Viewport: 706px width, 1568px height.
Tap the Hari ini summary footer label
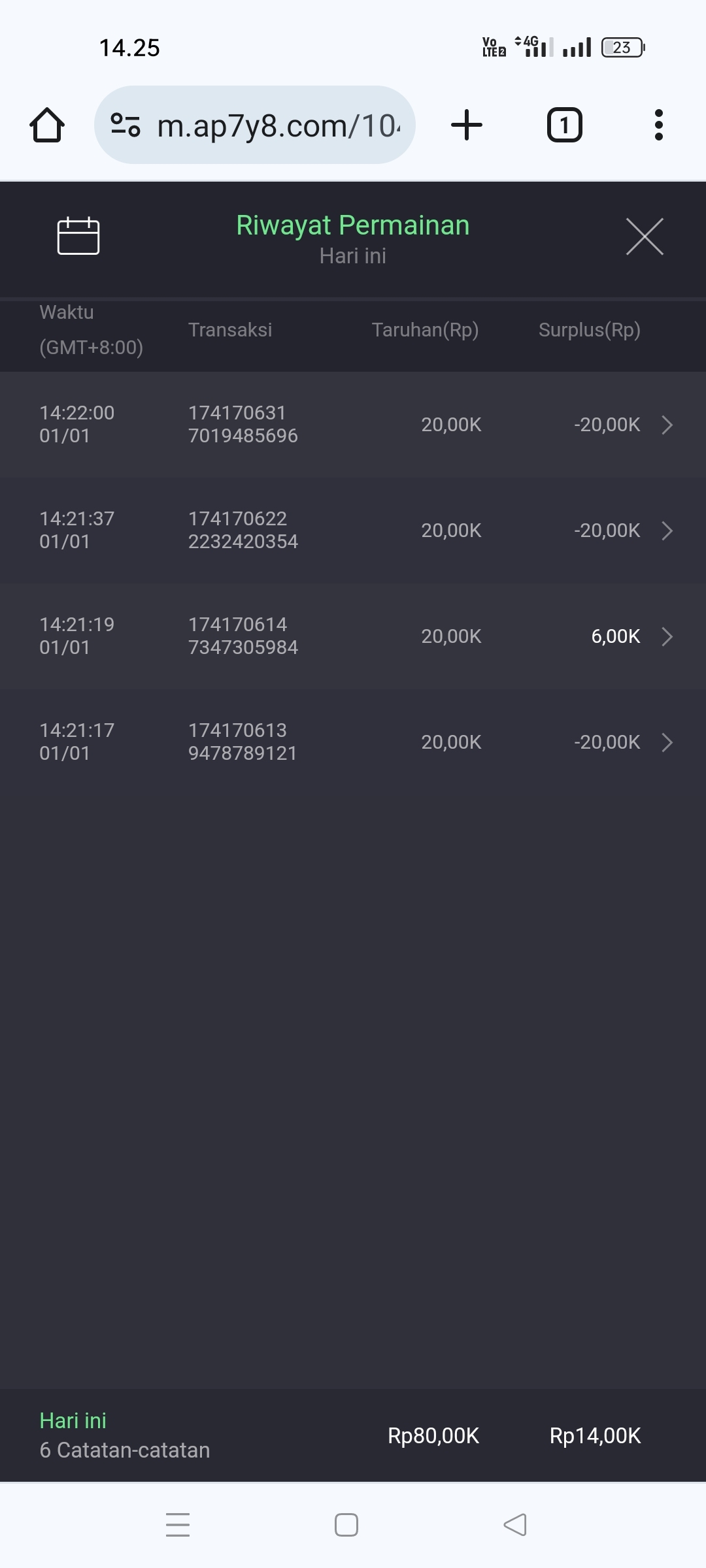click(73, 1420)
